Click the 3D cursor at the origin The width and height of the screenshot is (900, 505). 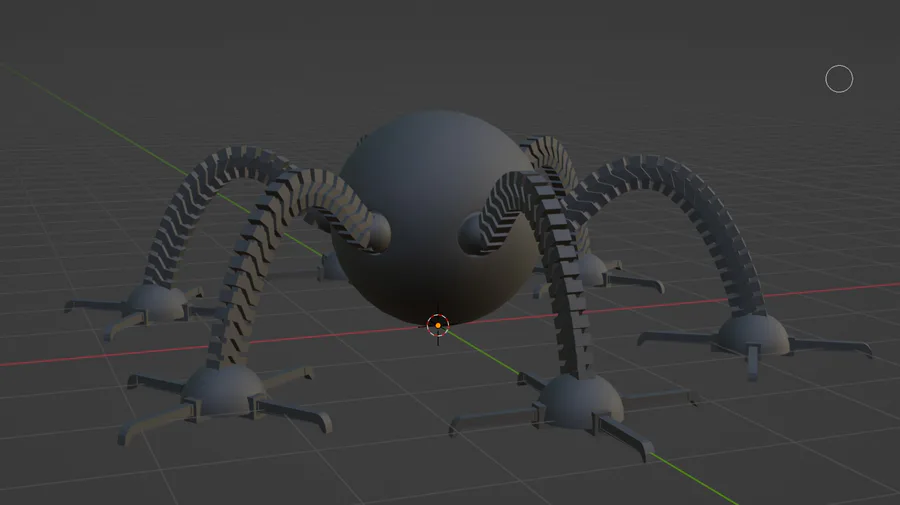click(x=438, y=325)
